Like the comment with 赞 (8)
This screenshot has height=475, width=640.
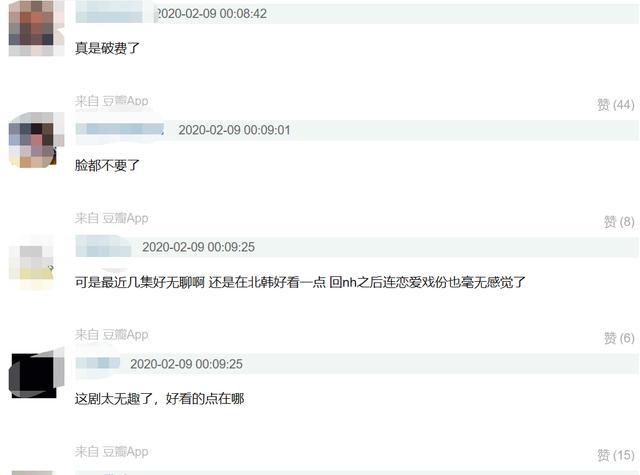[x=619, y=222]
